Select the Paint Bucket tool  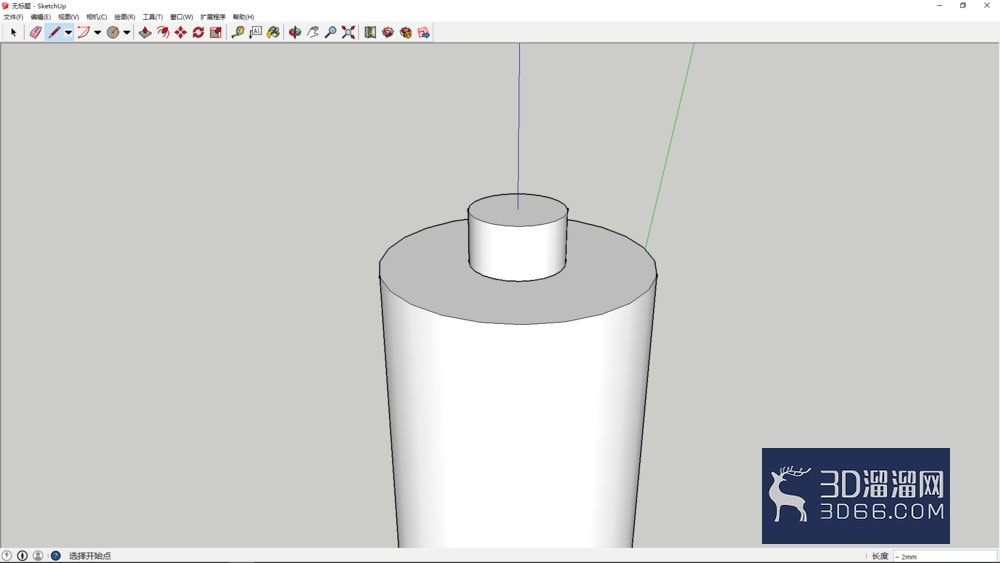tap(273, 32)
